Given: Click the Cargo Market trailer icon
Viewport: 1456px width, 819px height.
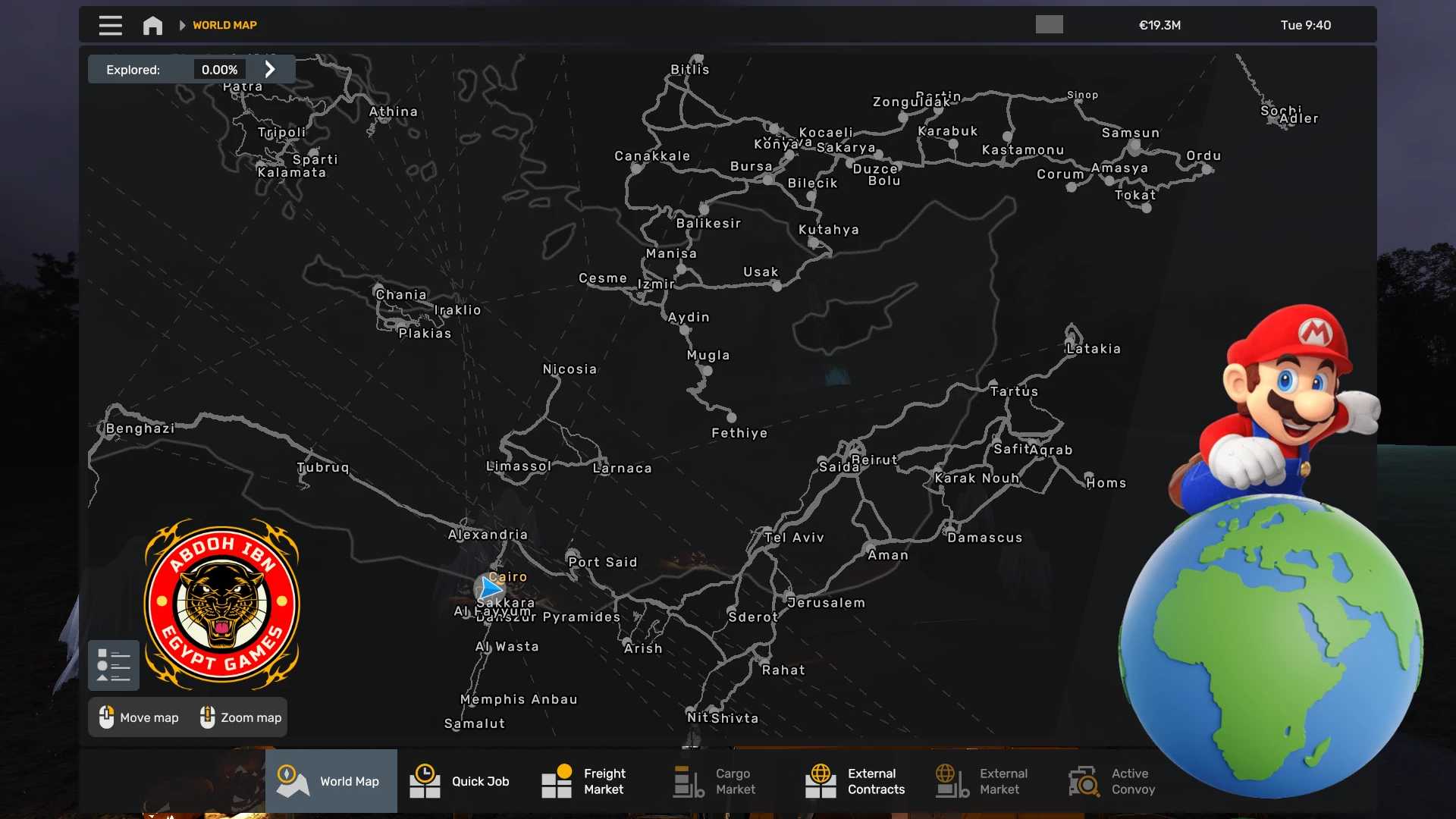Looking at the screenshot, I should pyautogui.click(x=689, y=781).
